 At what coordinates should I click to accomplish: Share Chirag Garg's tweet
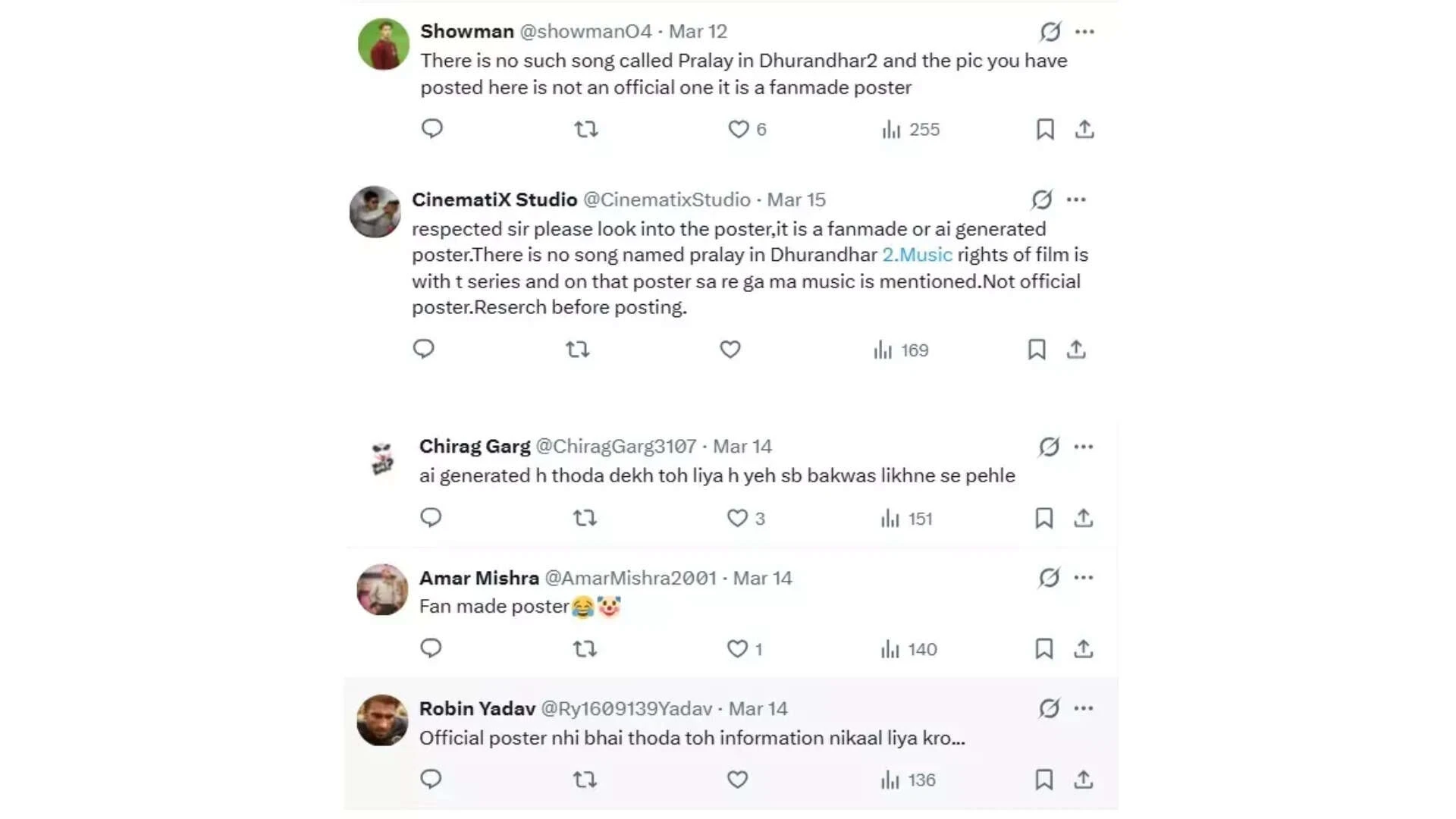(x=1084, y=518)
